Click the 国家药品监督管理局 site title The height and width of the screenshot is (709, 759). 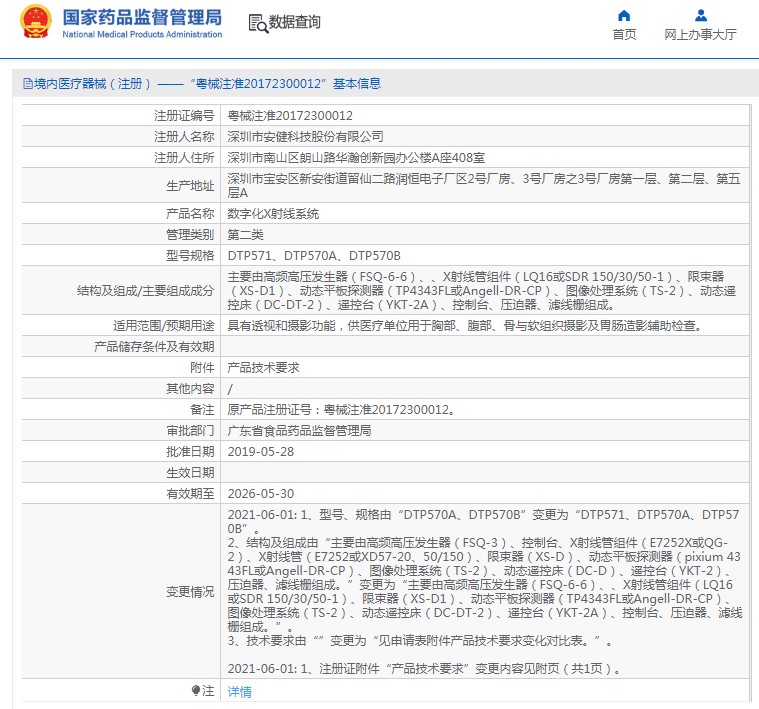[142, 17]
